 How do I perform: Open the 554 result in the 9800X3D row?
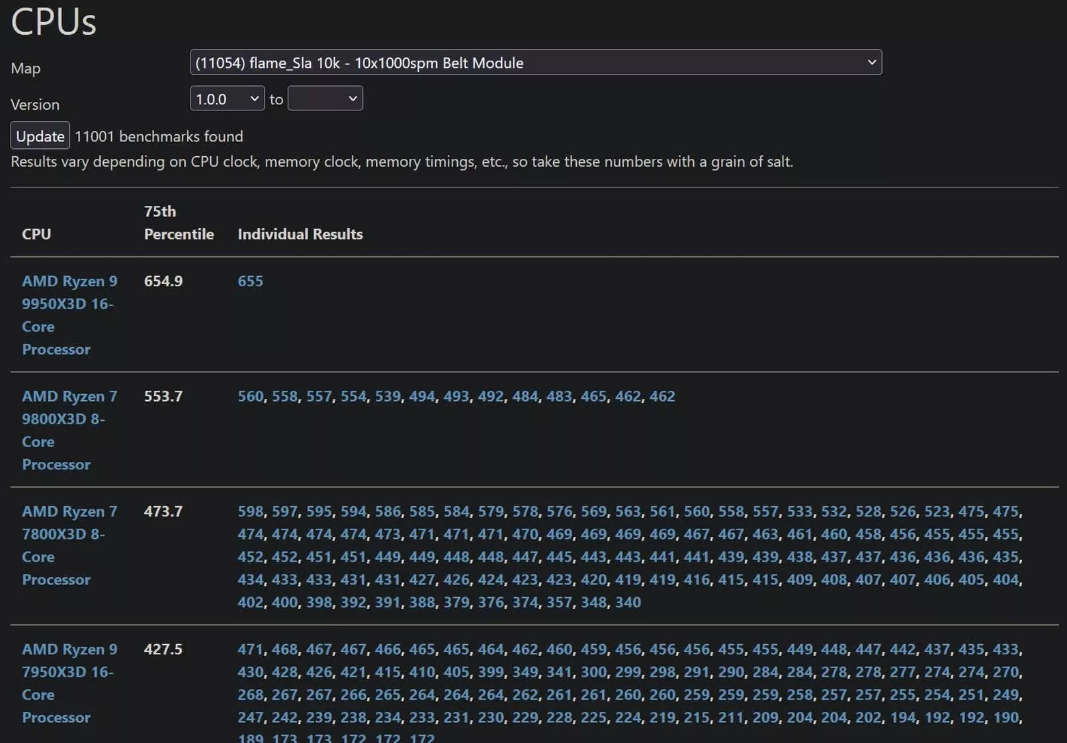353,396
